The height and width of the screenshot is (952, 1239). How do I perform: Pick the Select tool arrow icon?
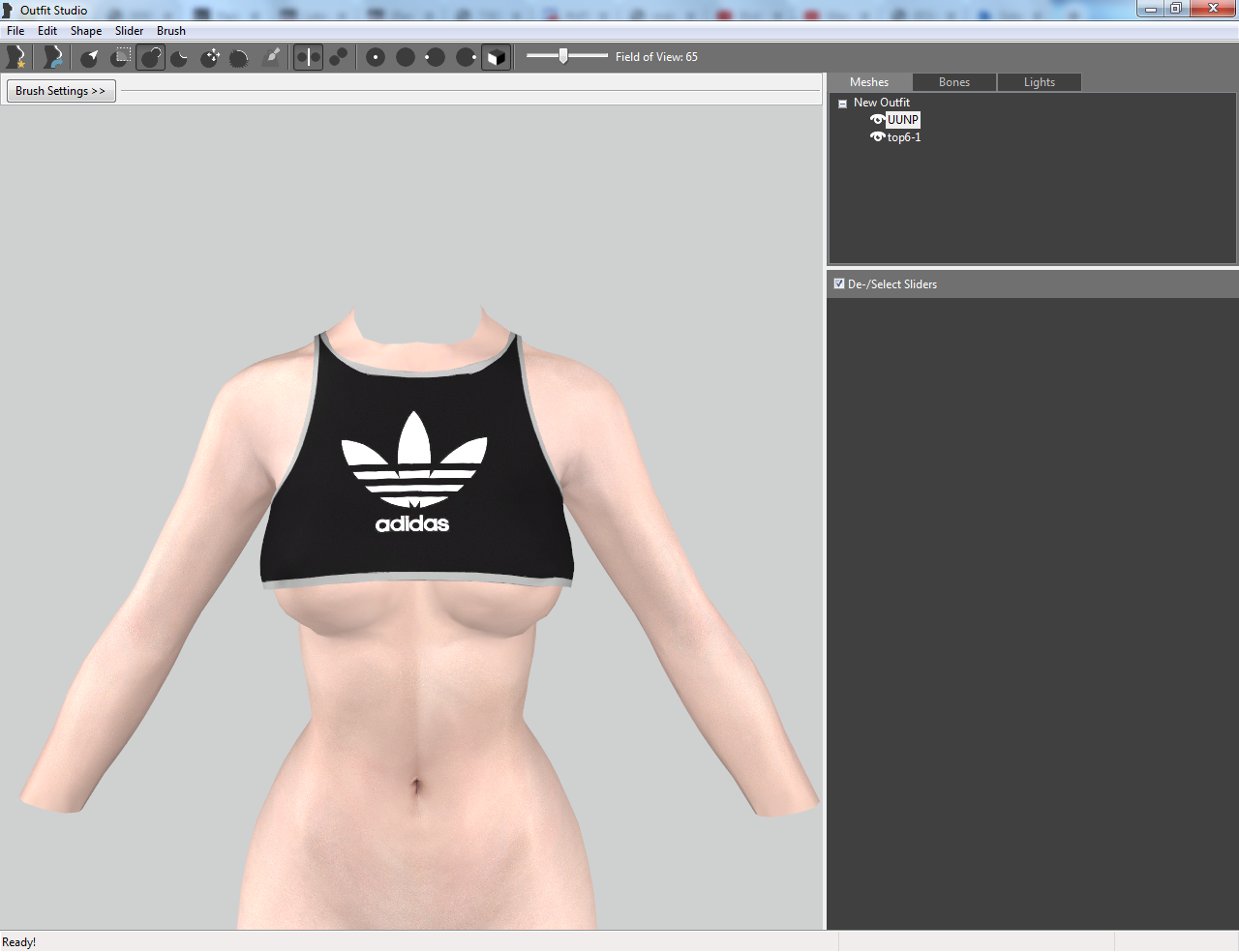pos(90,57)
